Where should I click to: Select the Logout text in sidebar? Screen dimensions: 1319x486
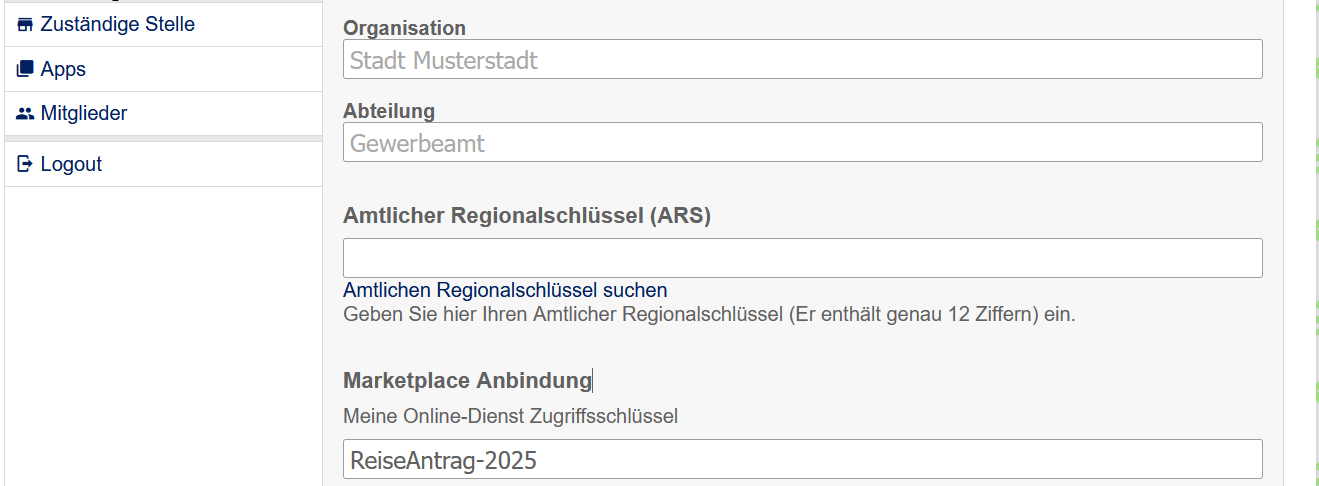(71, 164)
